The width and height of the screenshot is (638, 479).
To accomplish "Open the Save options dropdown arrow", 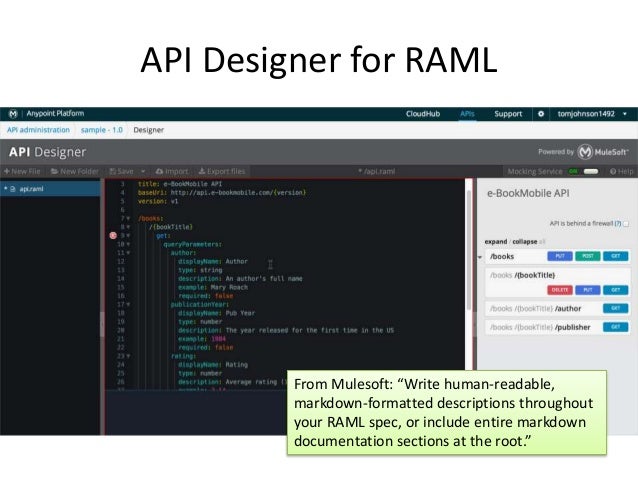I will coord(143,171).
